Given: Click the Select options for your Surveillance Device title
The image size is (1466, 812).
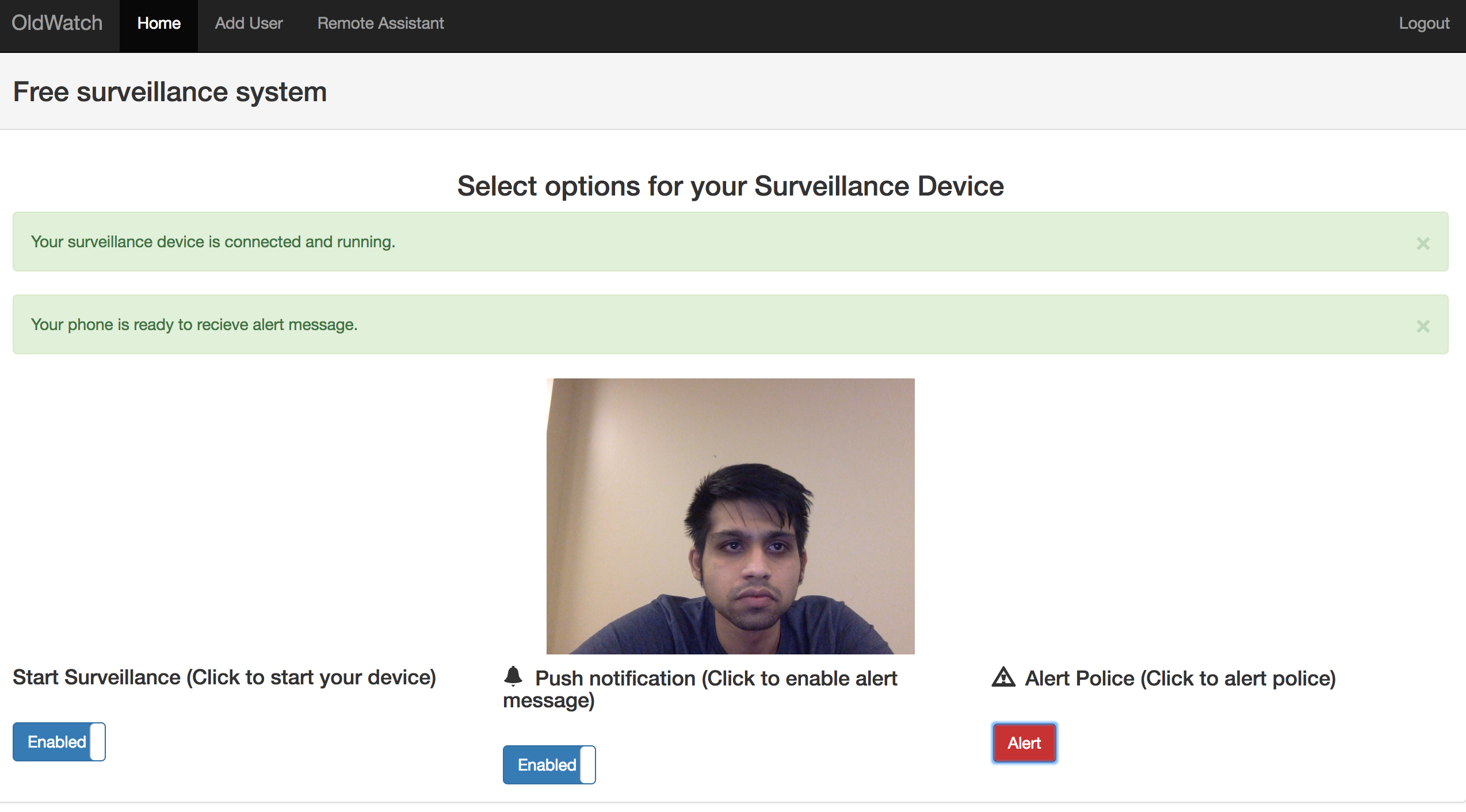Looking at the screenshot, I should pyautogui.click(x=730, y=186).
